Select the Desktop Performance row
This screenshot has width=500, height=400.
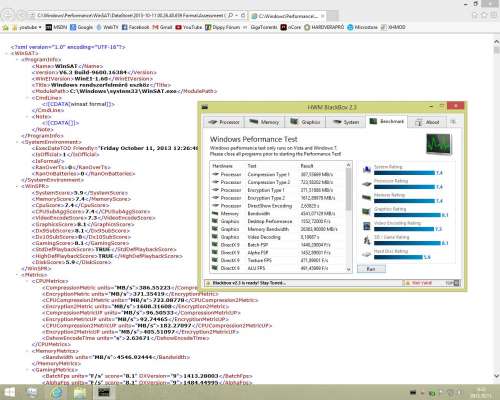pos(278,221)
